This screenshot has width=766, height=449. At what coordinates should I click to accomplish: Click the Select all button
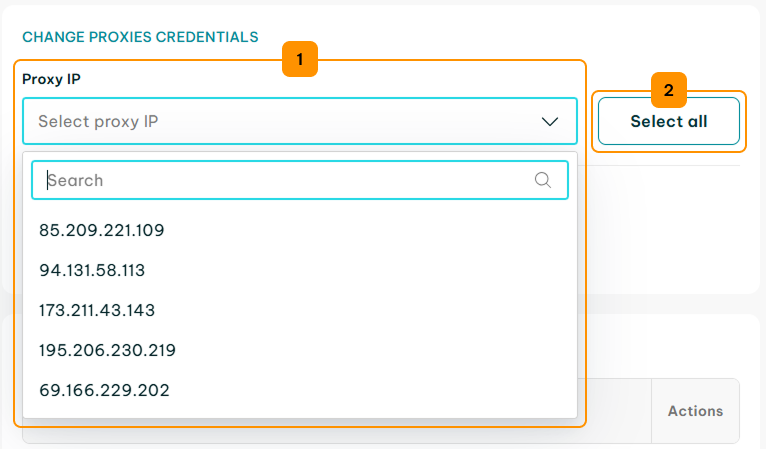[x=669, y=121]
